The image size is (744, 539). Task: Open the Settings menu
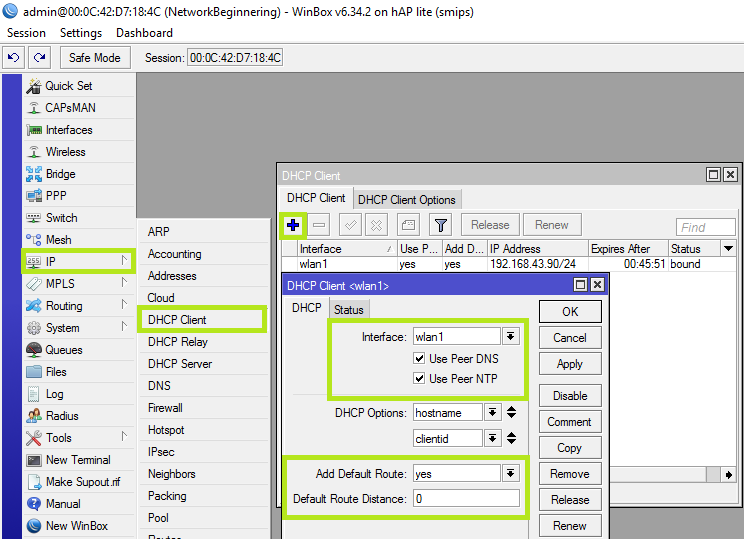coord(81,33)
